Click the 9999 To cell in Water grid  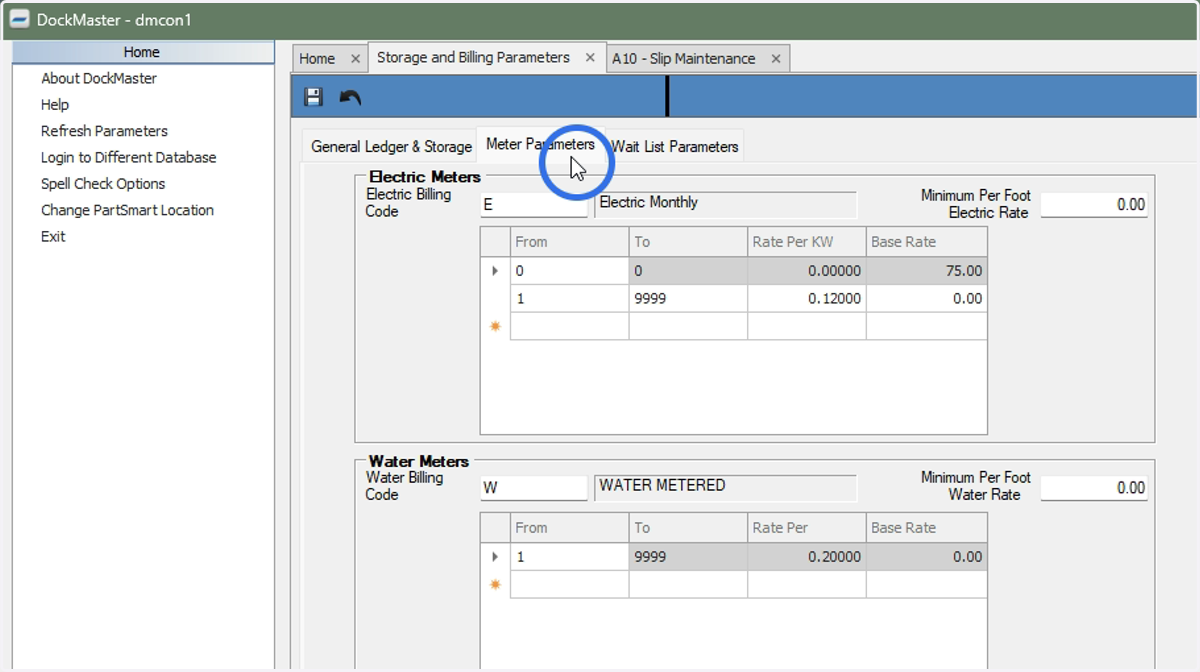click(x=688, y=557)
